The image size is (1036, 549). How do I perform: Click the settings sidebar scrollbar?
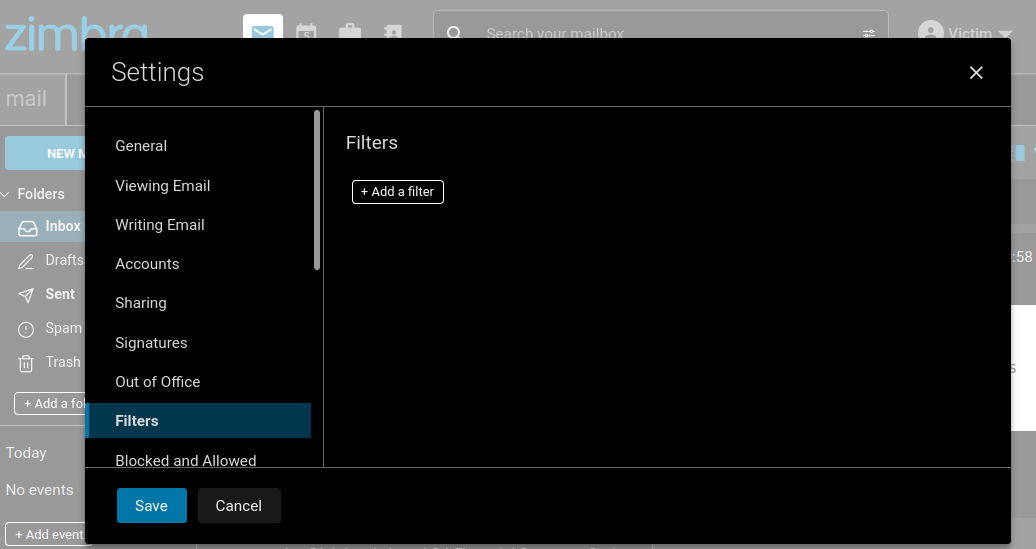click(x=317, y=190)
